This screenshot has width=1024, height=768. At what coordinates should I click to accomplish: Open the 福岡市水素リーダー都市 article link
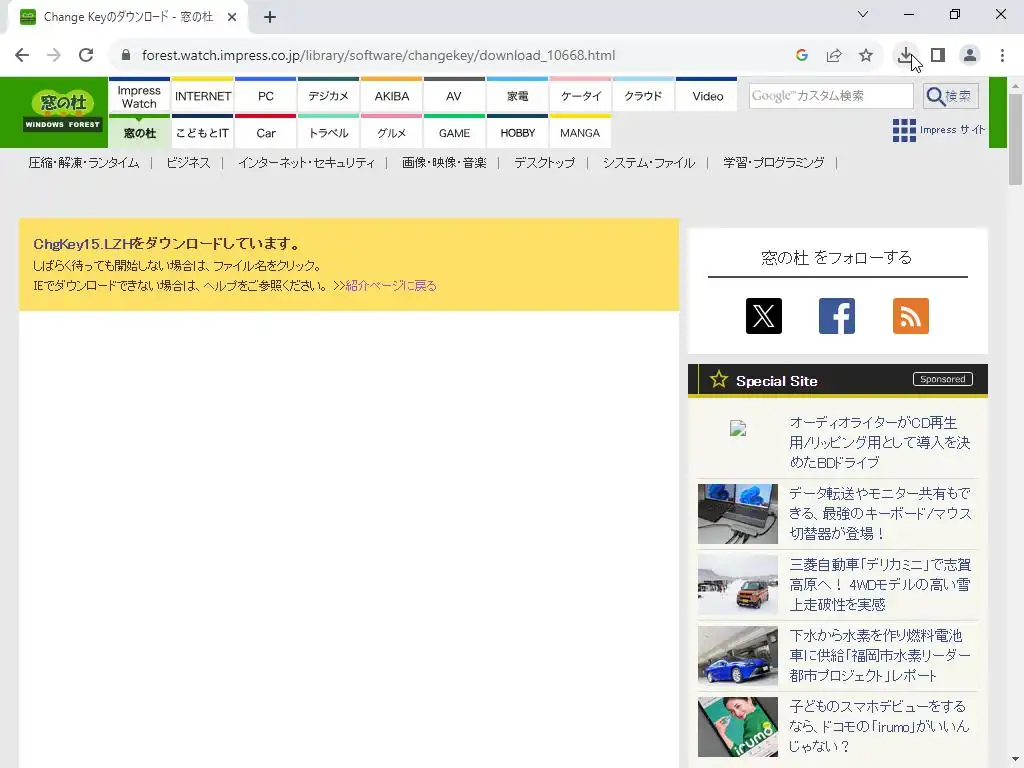click(880, 655)
